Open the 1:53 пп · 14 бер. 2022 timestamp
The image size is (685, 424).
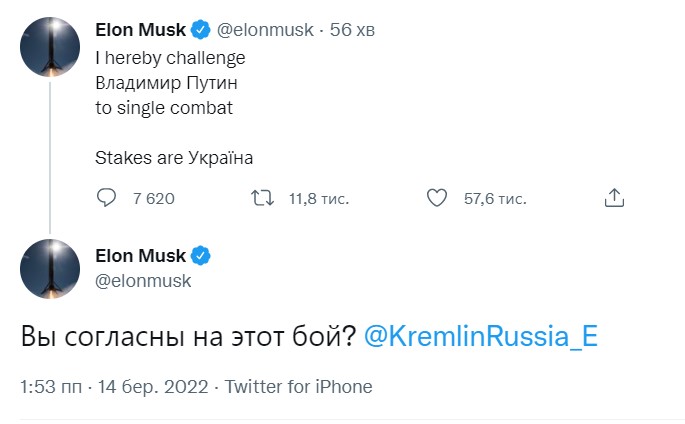114,386
